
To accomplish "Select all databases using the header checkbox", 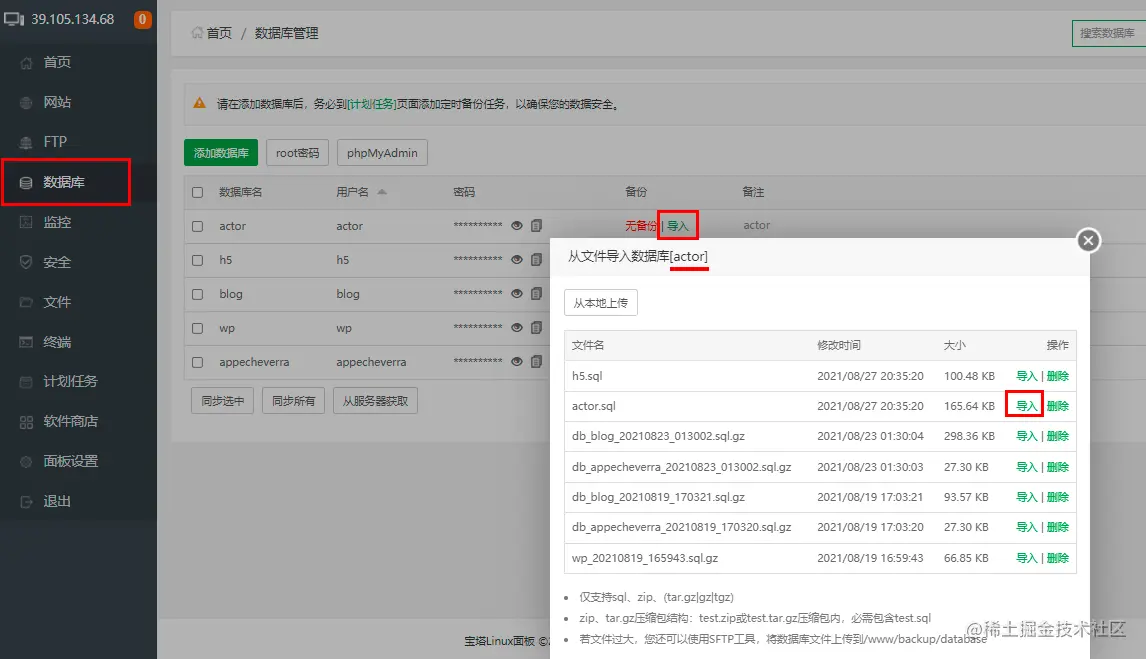I will pyautogui.click(x=197, y=192).
